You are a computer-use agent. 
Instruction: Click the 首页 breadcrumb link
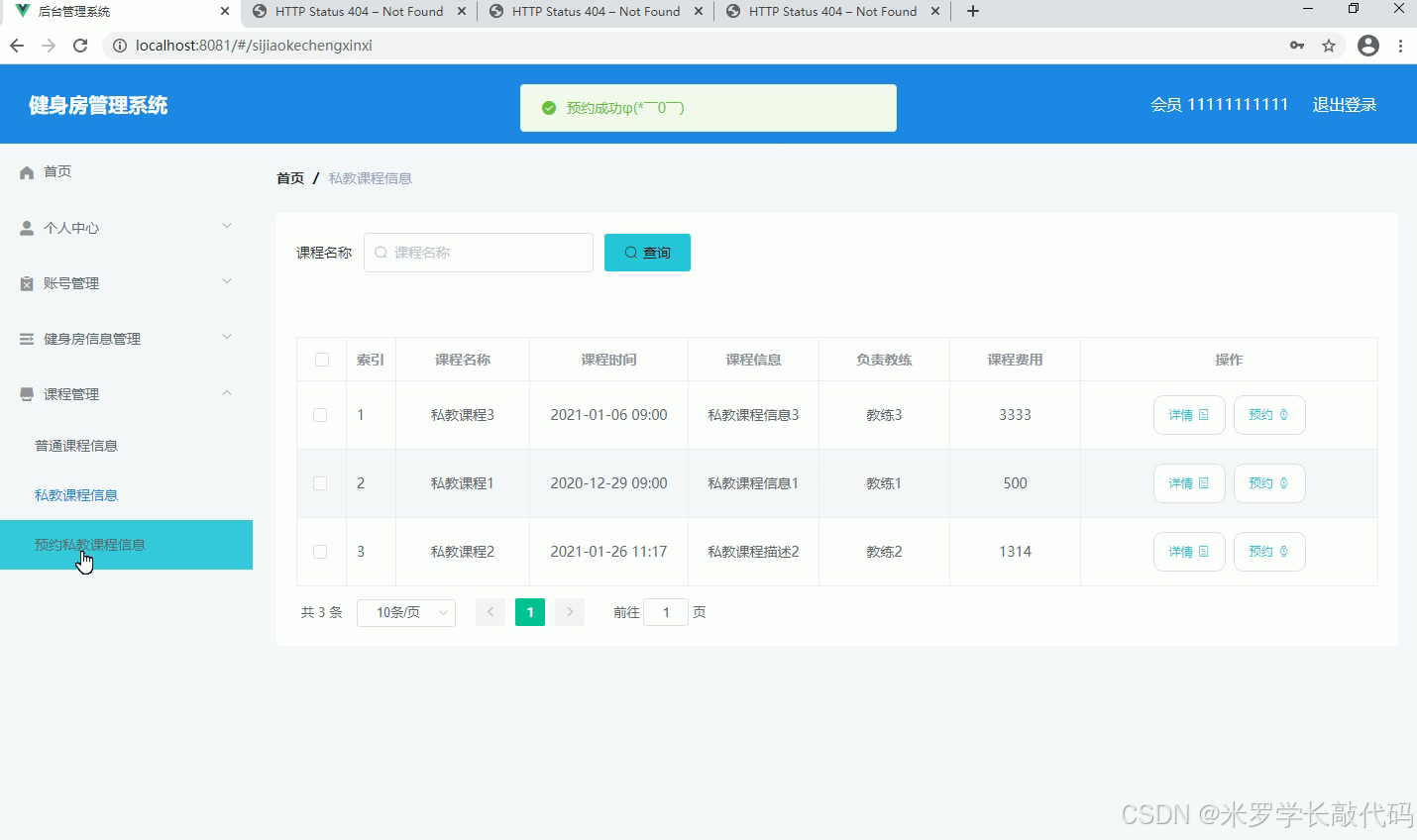290,178
